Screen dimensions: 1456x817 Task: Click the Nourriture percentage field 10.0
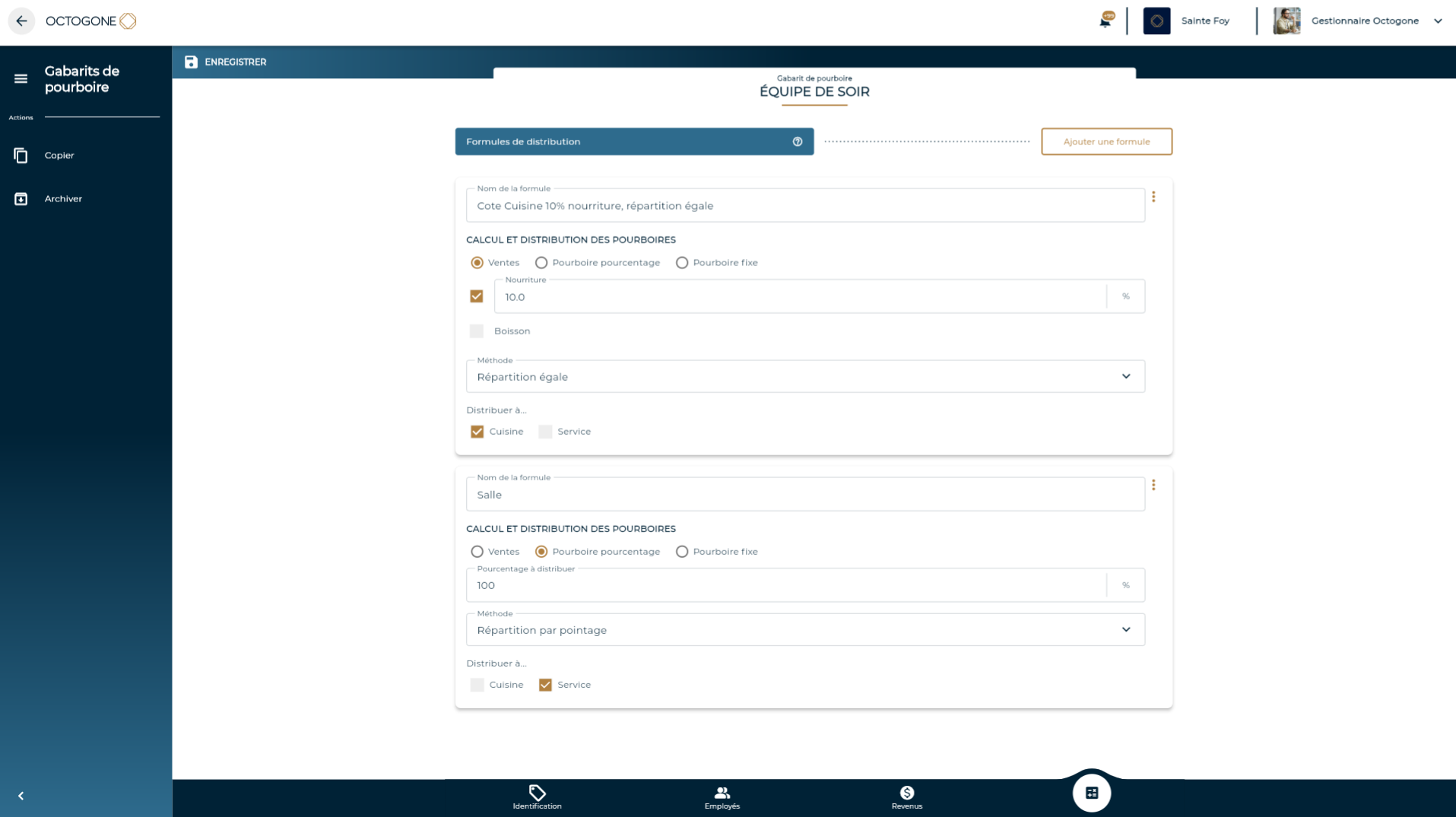tap(801, 297)
